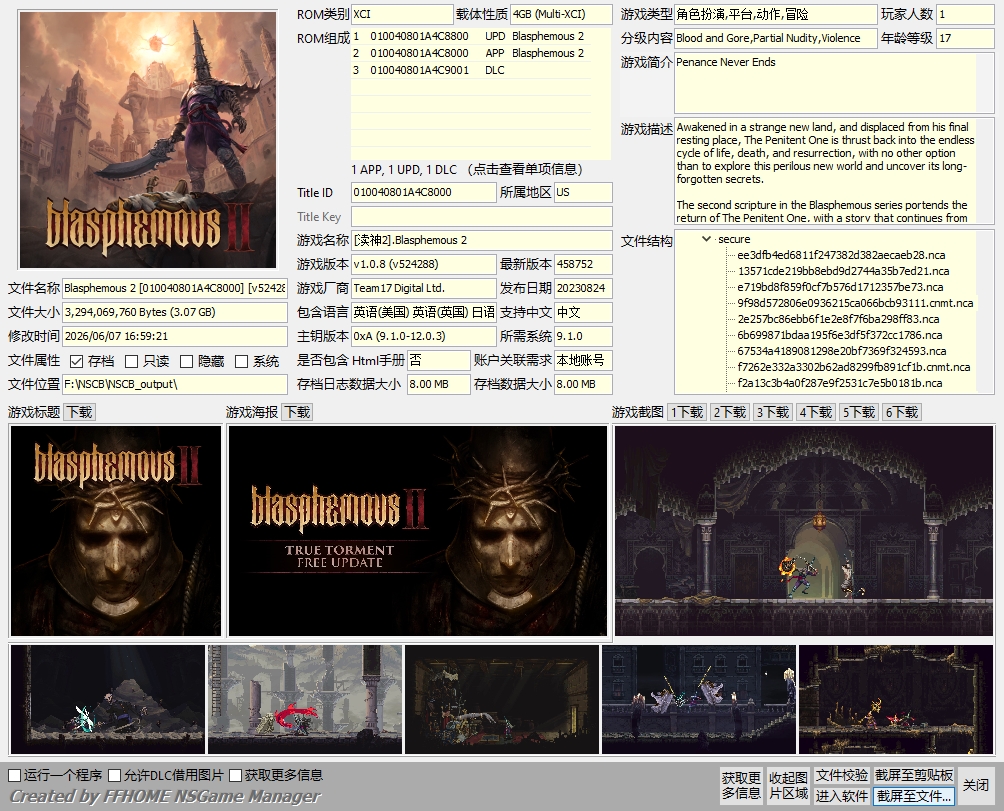Toggle the 存档 file attribute checkbox
This screenshot has height=811, width=1004.
(76, 361)
